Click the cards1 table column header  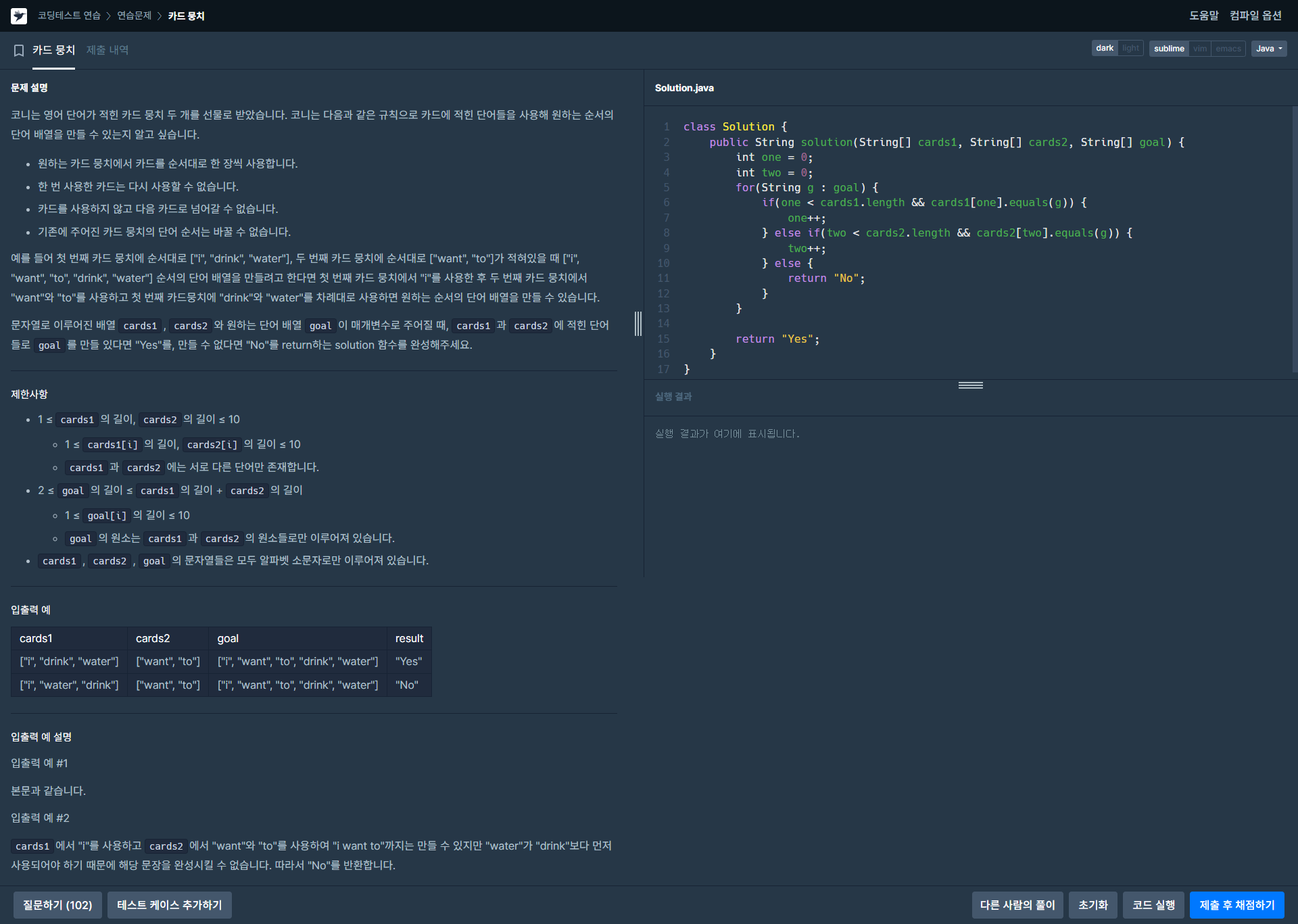click(69, 638)
